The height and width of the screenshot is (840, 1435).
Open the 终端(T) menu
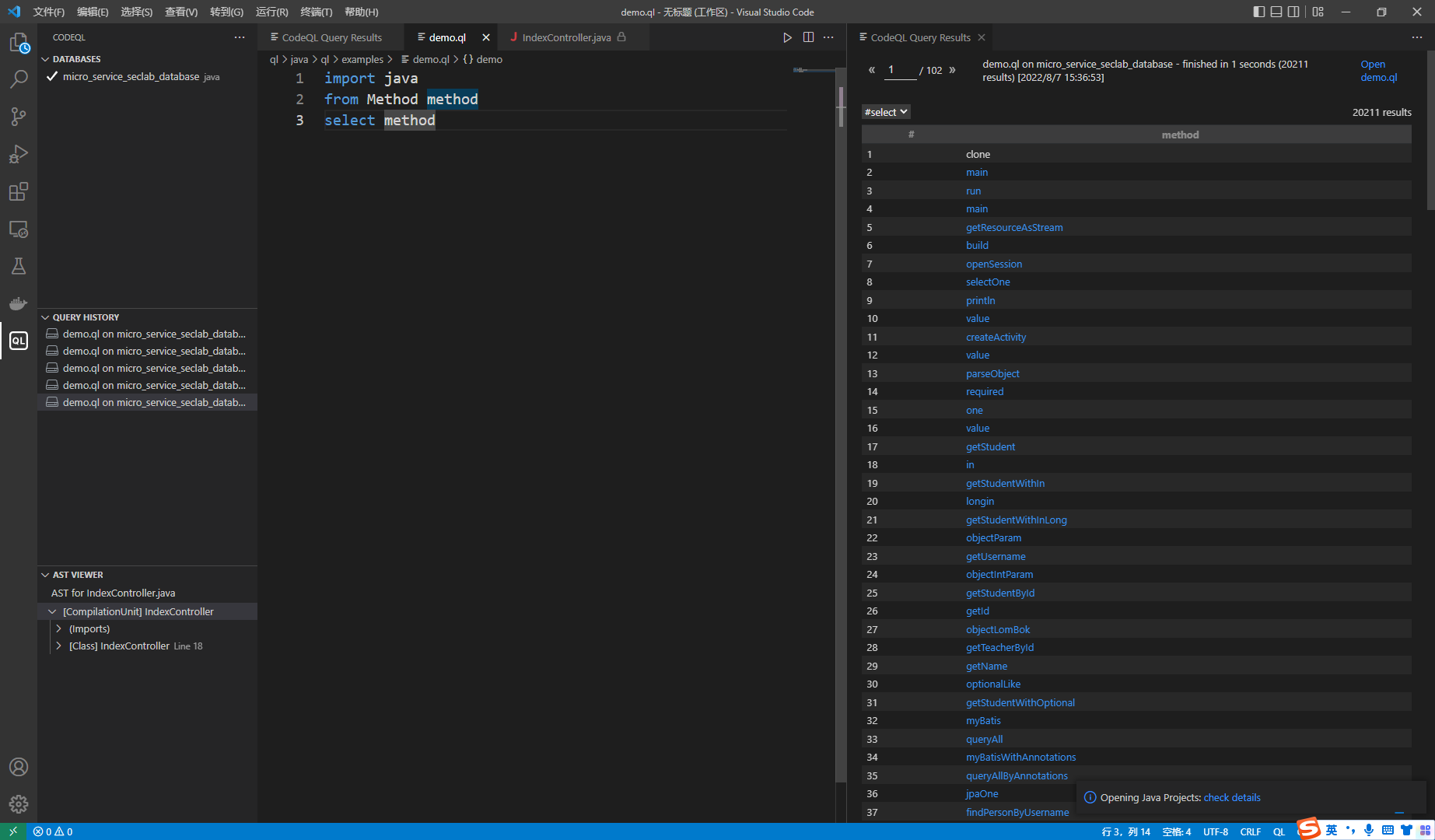(x=316, y=12)
